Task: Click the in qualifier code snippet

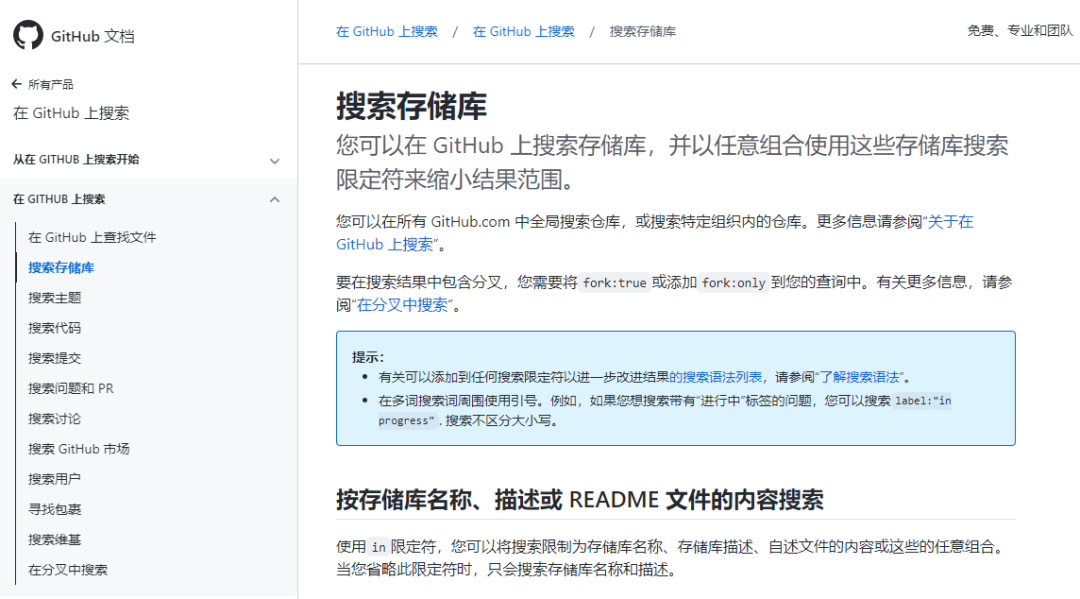Action: coord(379,547)
